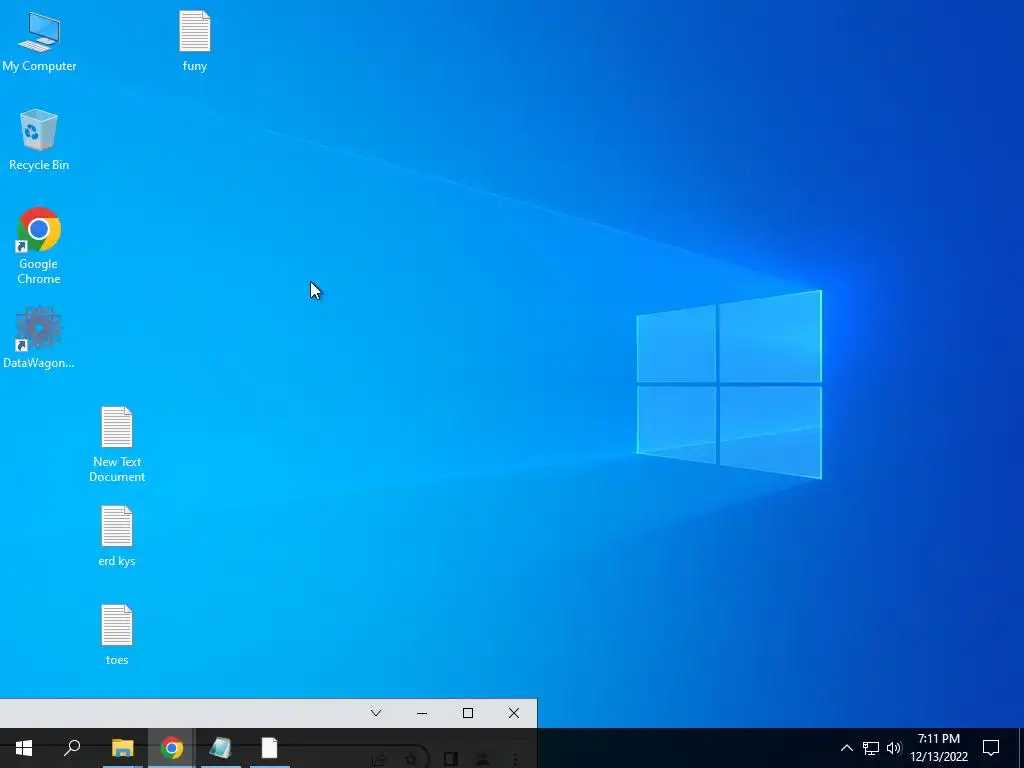
Task: Select the toes text file
Action: (x=117, y=635)
